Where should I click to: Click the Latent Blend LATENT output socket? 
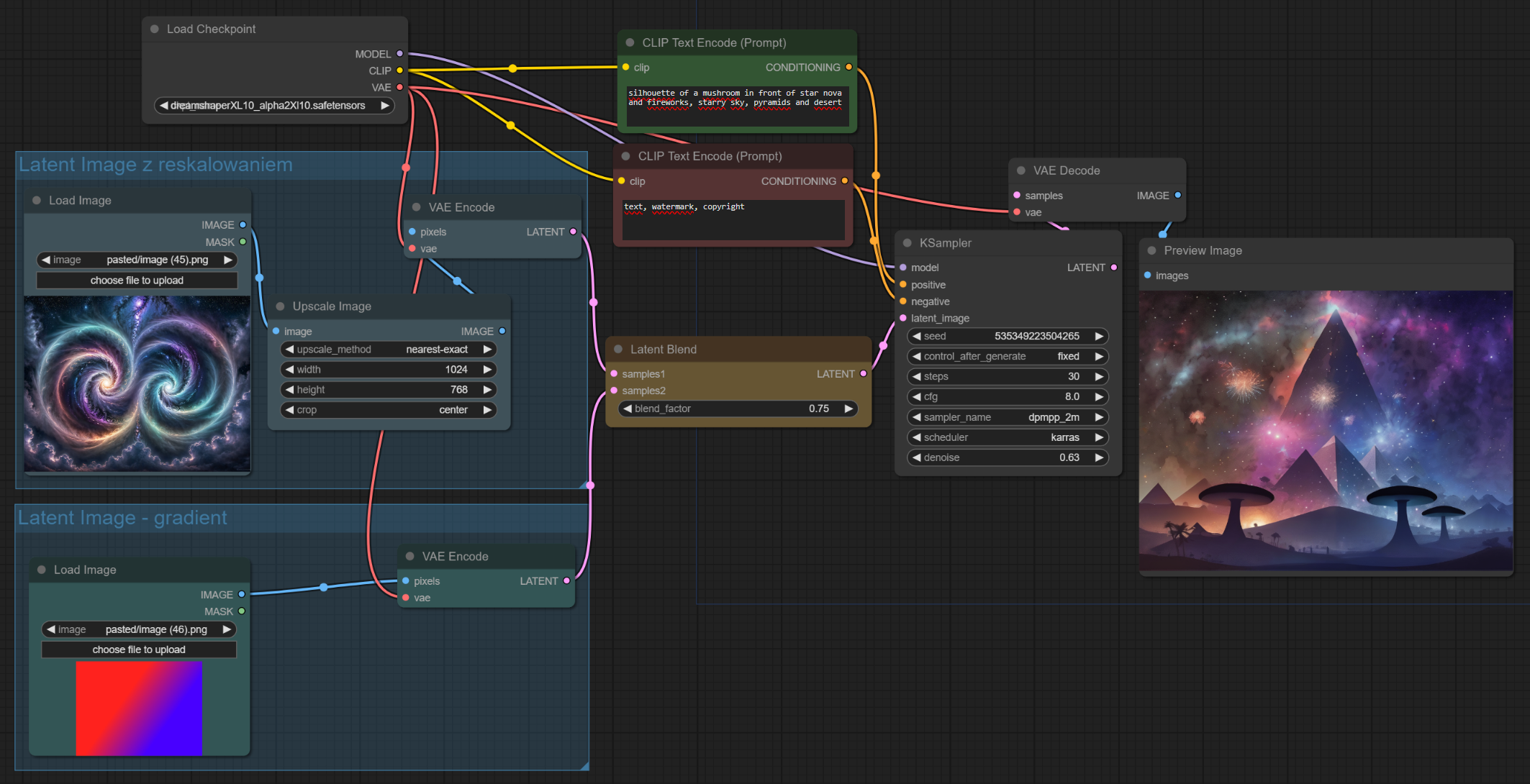(864, 373)
